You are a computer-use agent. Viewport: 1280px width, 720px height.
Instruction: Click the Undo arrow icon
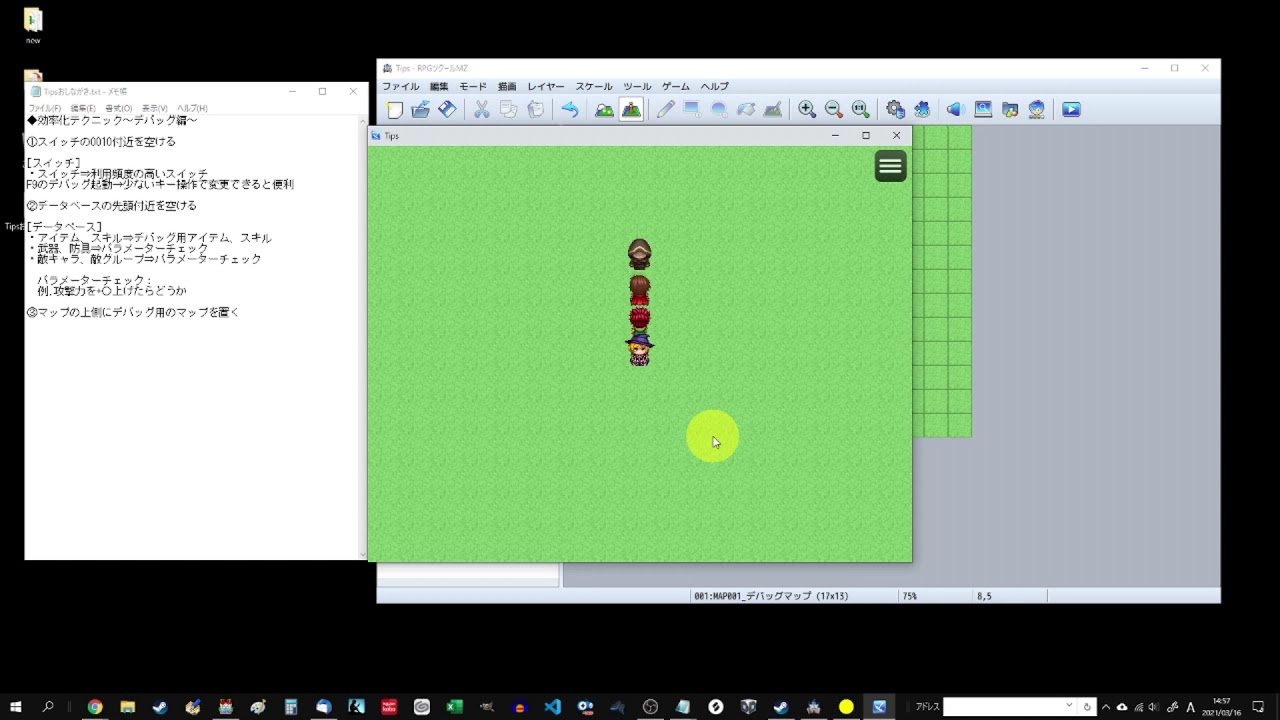pos(569,110)
